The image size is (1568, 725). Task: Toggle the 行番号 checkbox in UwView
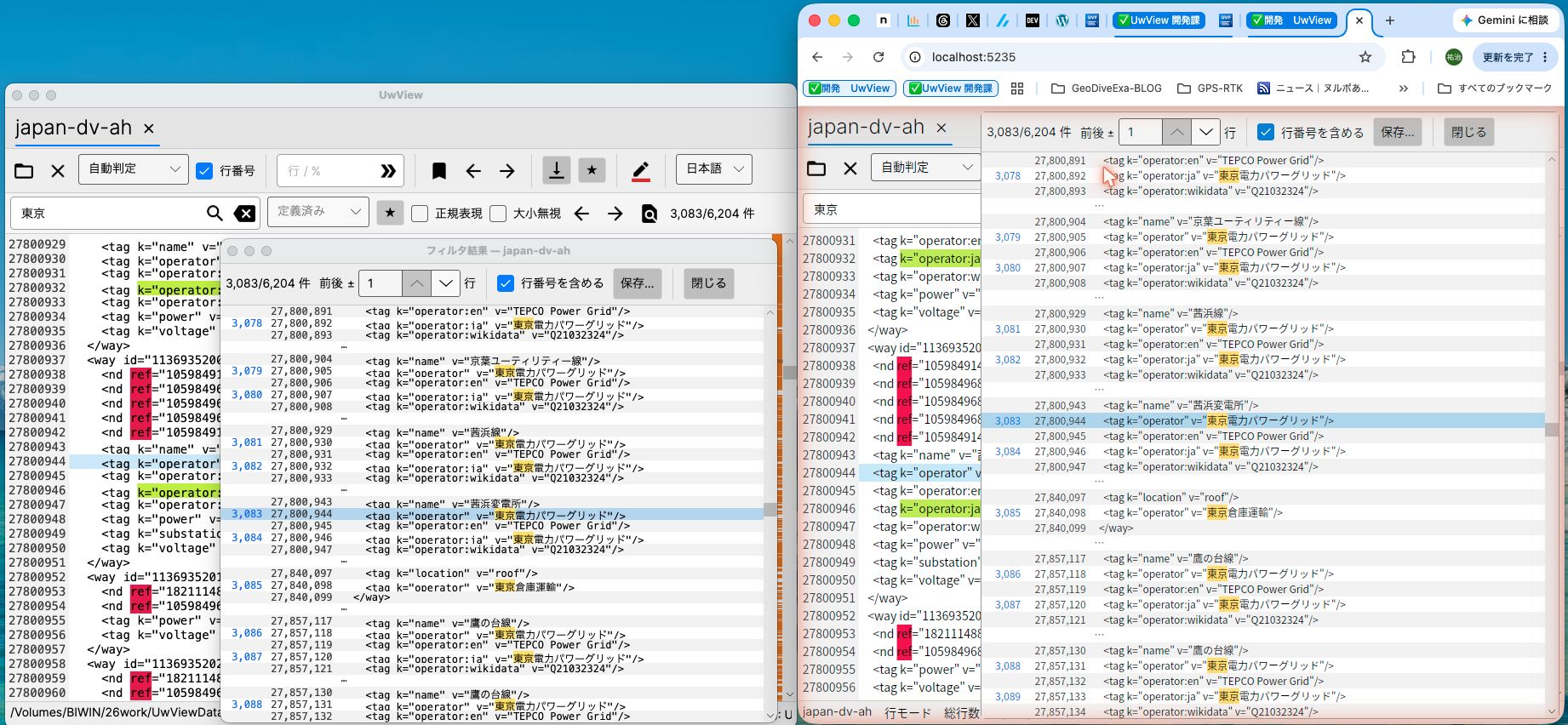204,170
